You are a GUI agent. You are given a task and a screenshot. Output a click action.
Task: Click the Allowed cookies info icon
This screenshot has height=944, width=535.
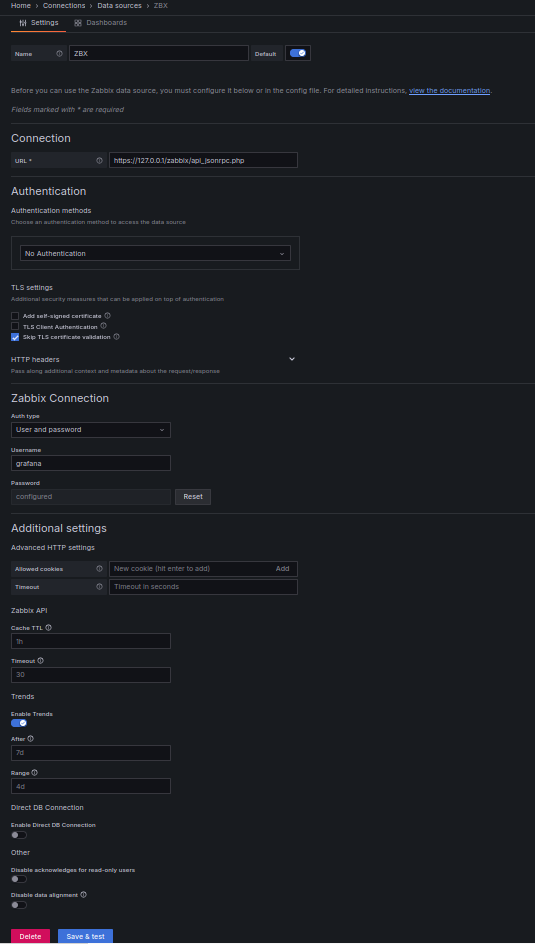point(99,569)
